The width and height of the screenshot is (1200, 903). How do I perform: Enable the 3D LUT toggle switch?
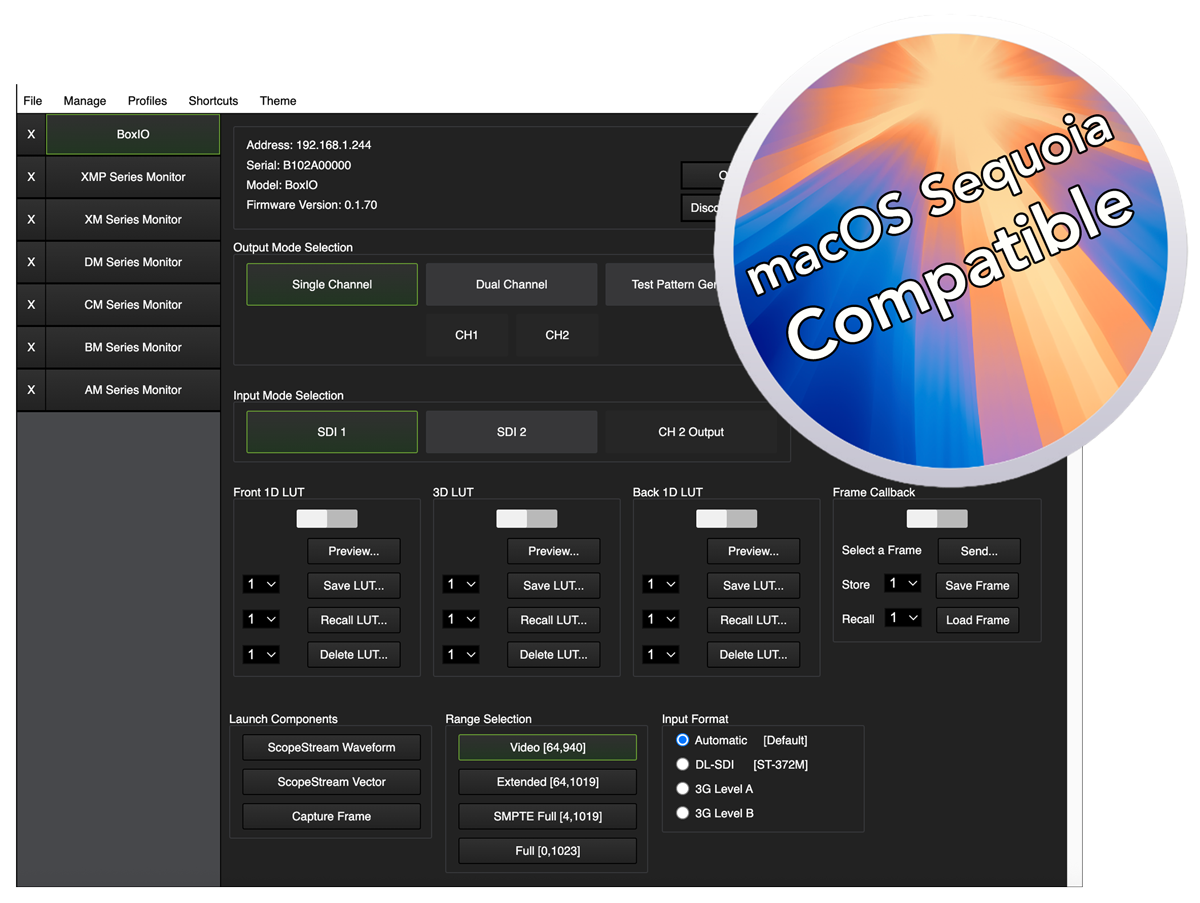pyautogui.click(x=527, y=519)
